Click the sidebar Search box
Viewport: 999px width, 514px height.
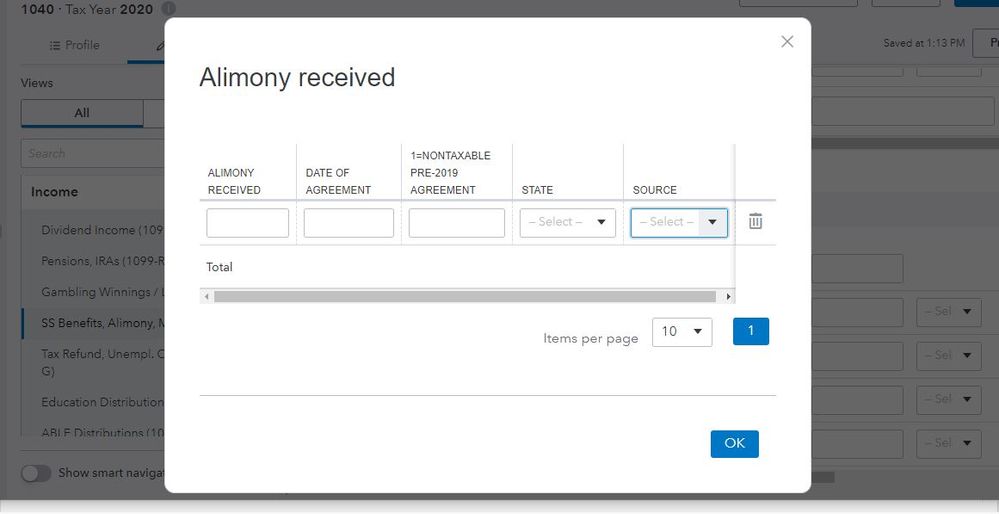click(92, 153)
